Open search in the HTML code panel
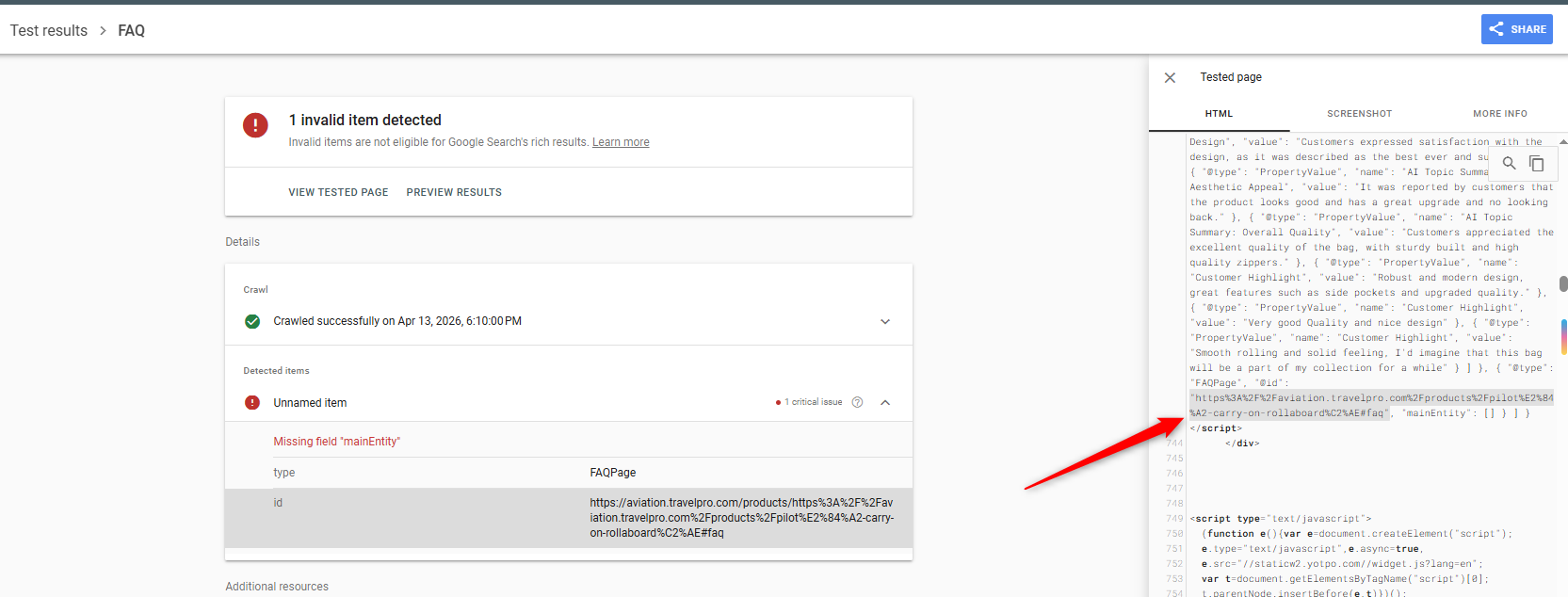Image resolution: width=1568 pixels, height=597 pixels. [x=1510, y=164]
